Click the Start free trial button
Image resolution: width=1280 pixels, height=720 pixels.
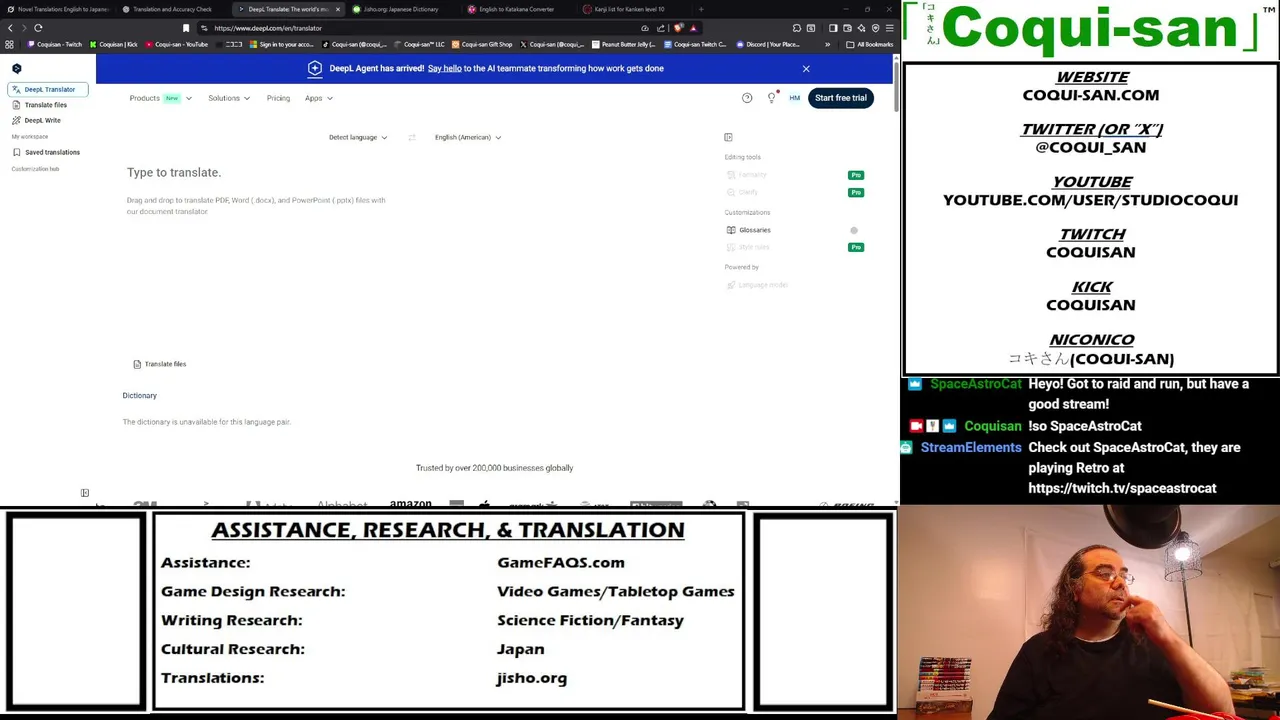[x=840, y=98]
